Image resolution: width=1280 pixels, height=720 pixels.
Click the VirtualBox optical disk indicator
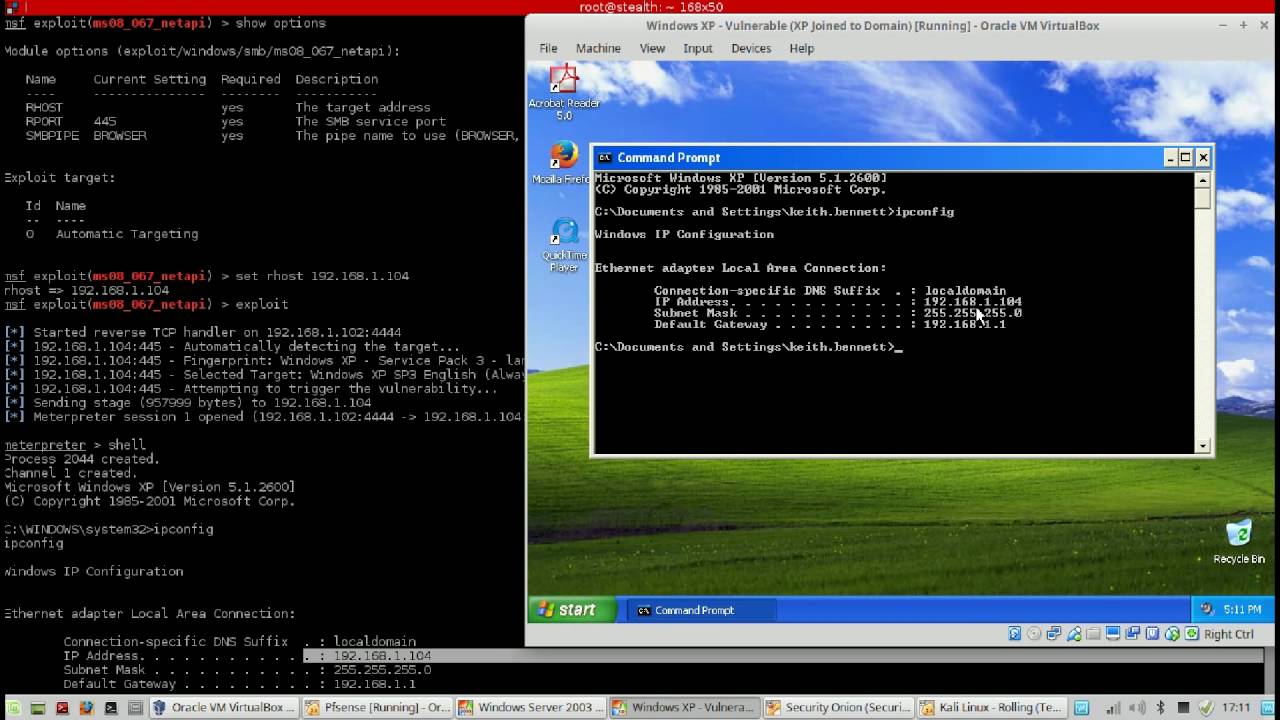coord(1034,633)
